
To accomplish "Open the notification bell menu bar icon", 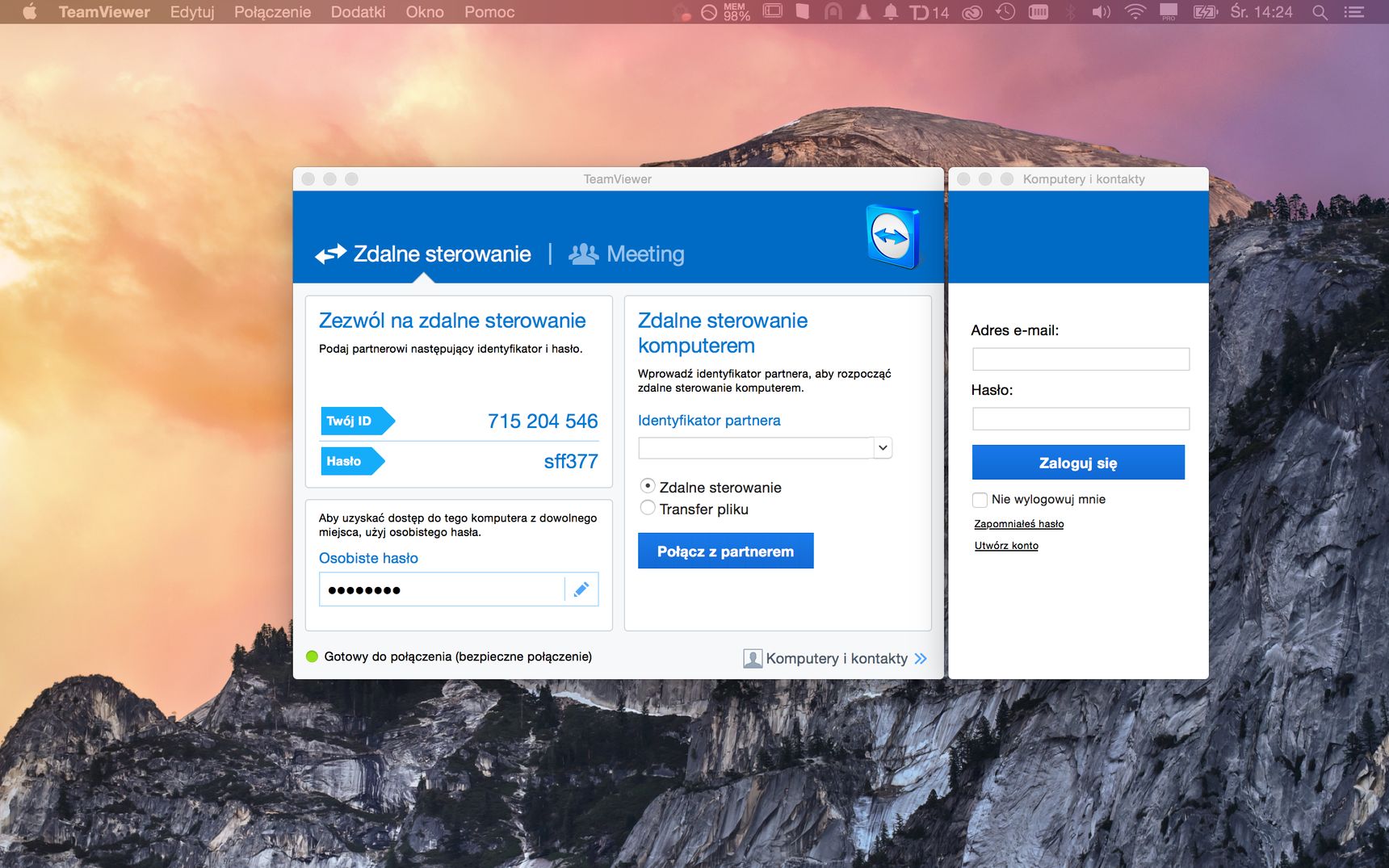I will [891, 12].
